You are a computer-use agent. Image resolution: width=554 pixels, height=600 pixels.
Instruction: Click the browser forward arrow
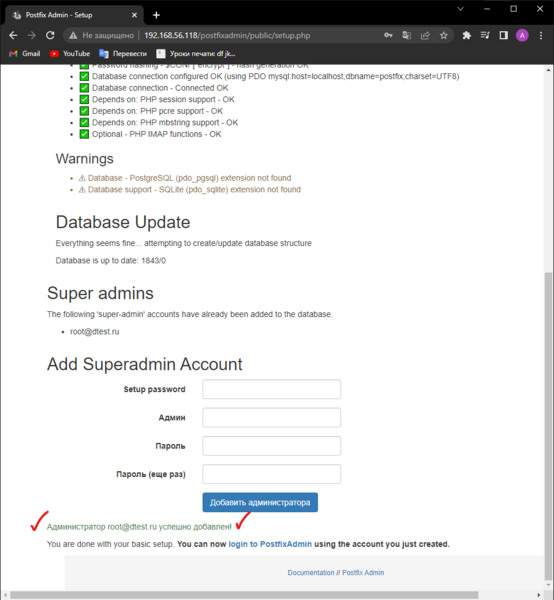[32, 36]
